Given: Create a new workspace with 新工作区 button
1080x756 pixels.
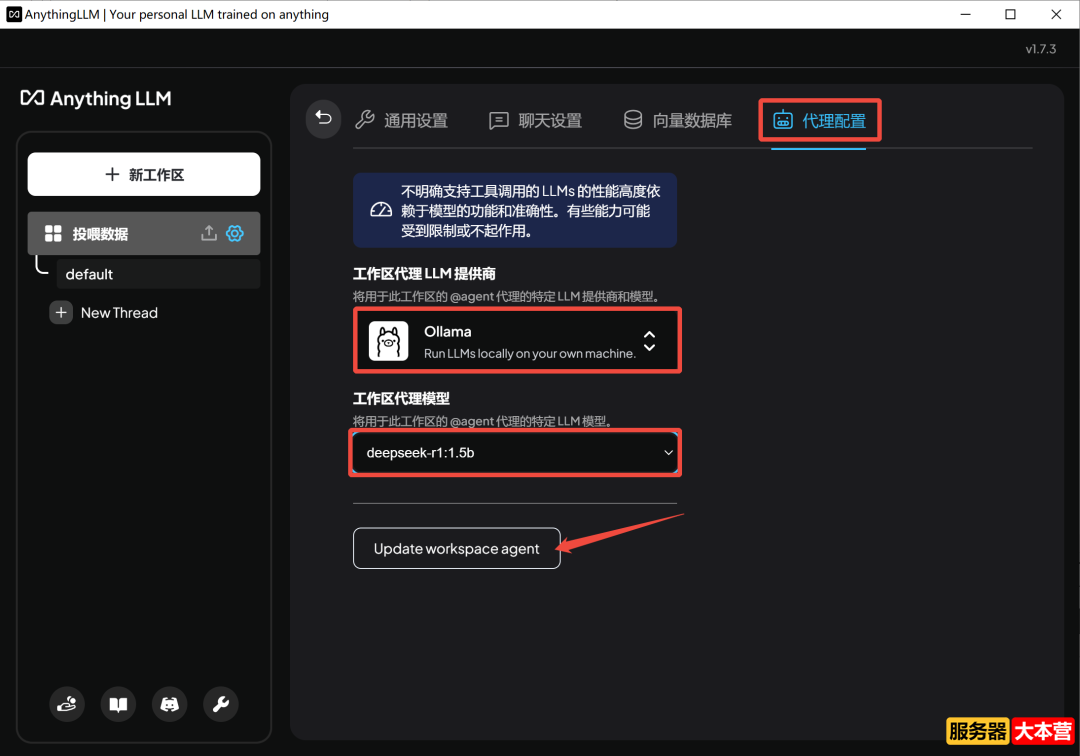Looking at the screenshot, I should (x=144, y=174).
